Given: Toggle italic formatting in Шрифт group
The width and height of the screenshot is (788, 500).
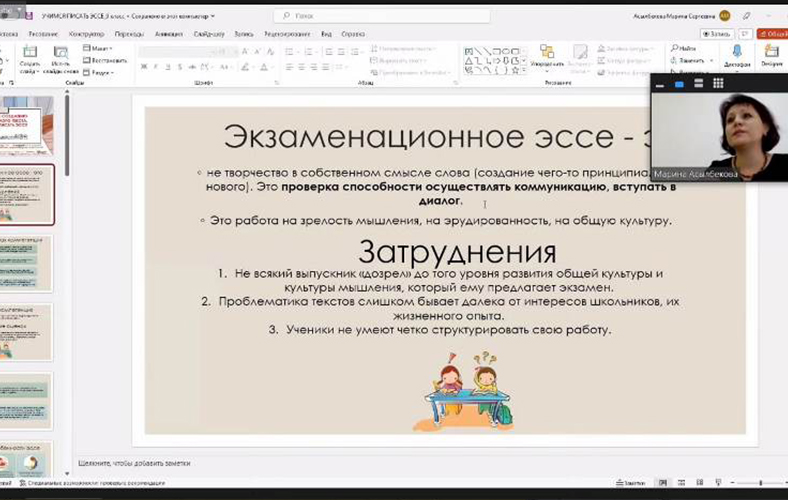Looking at the screenshot, I should pos(156,66).
